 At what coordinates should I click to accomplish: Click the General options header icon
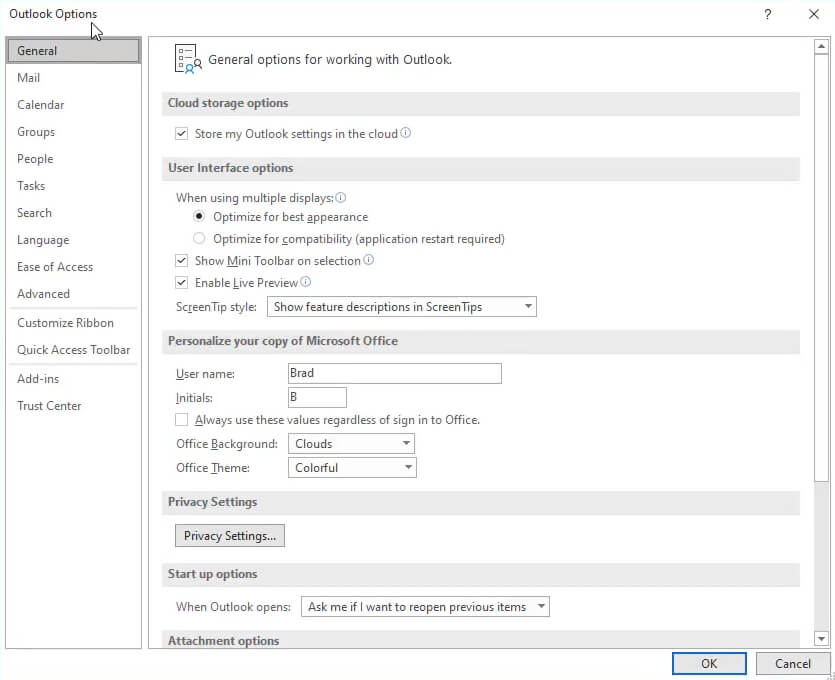(x=186, y=60)
